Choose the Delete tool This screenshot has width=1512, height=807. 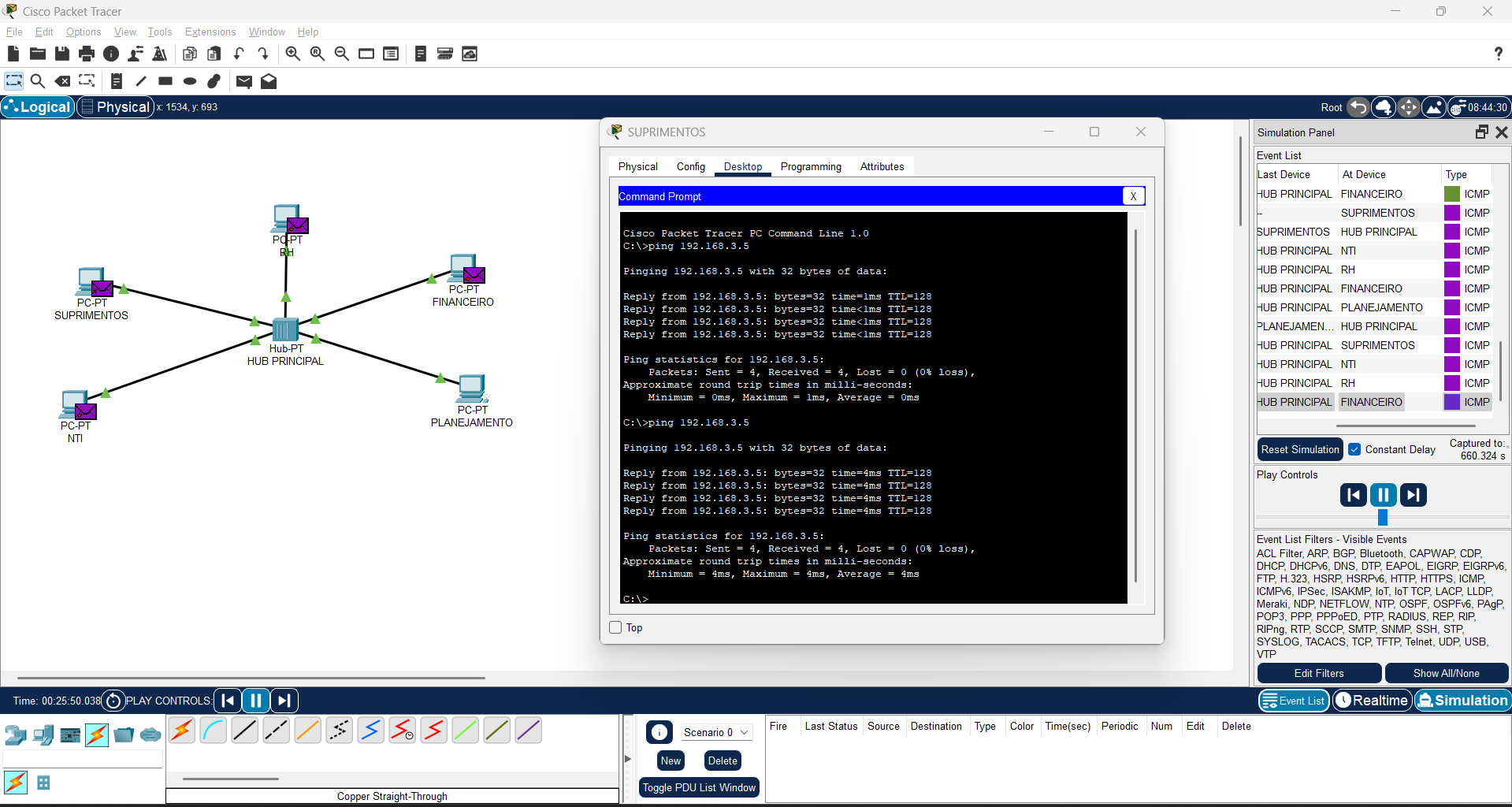tap(62, 81)
